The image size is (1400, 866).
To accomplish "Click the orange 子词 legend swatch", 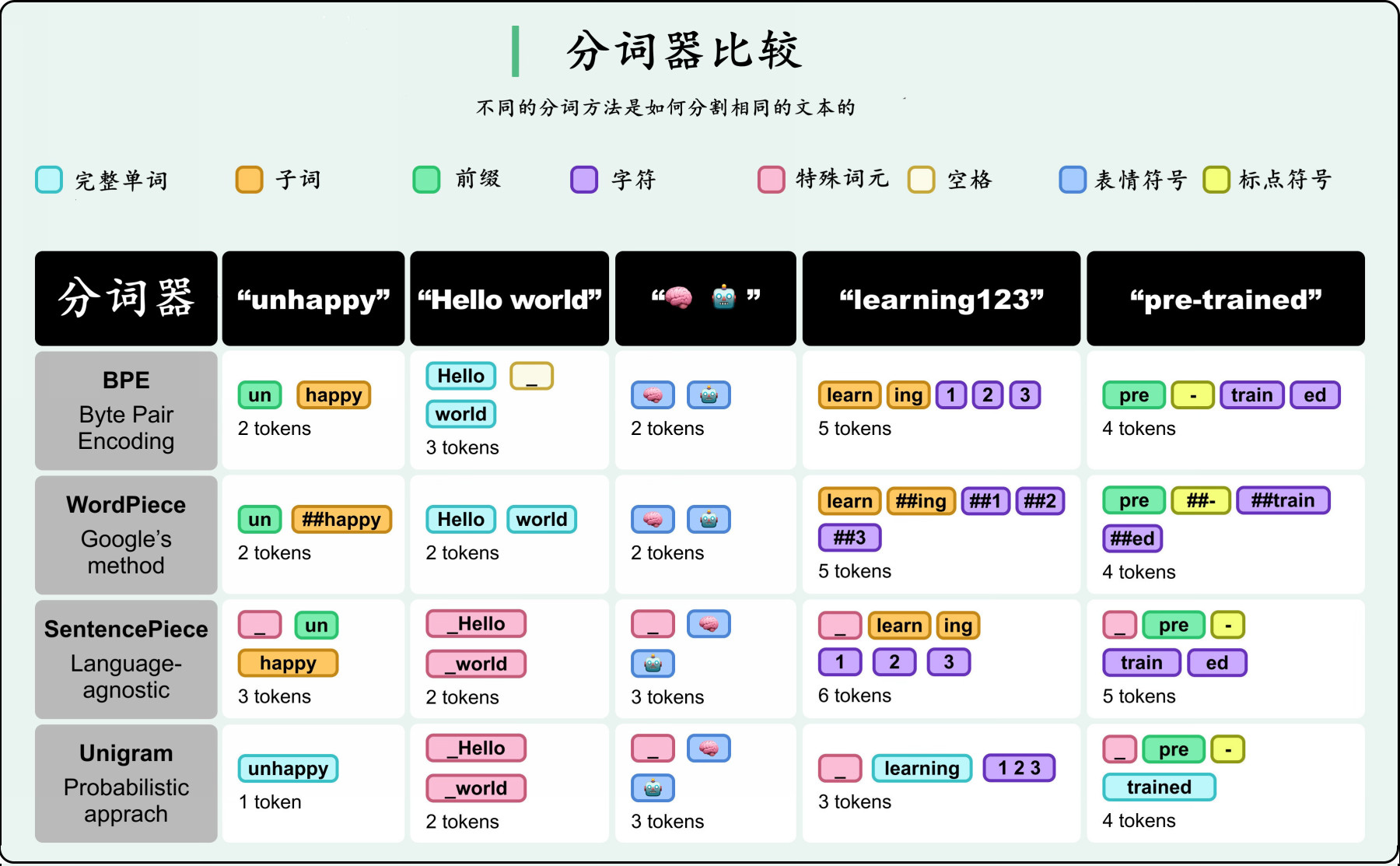I will pos(250,180).
